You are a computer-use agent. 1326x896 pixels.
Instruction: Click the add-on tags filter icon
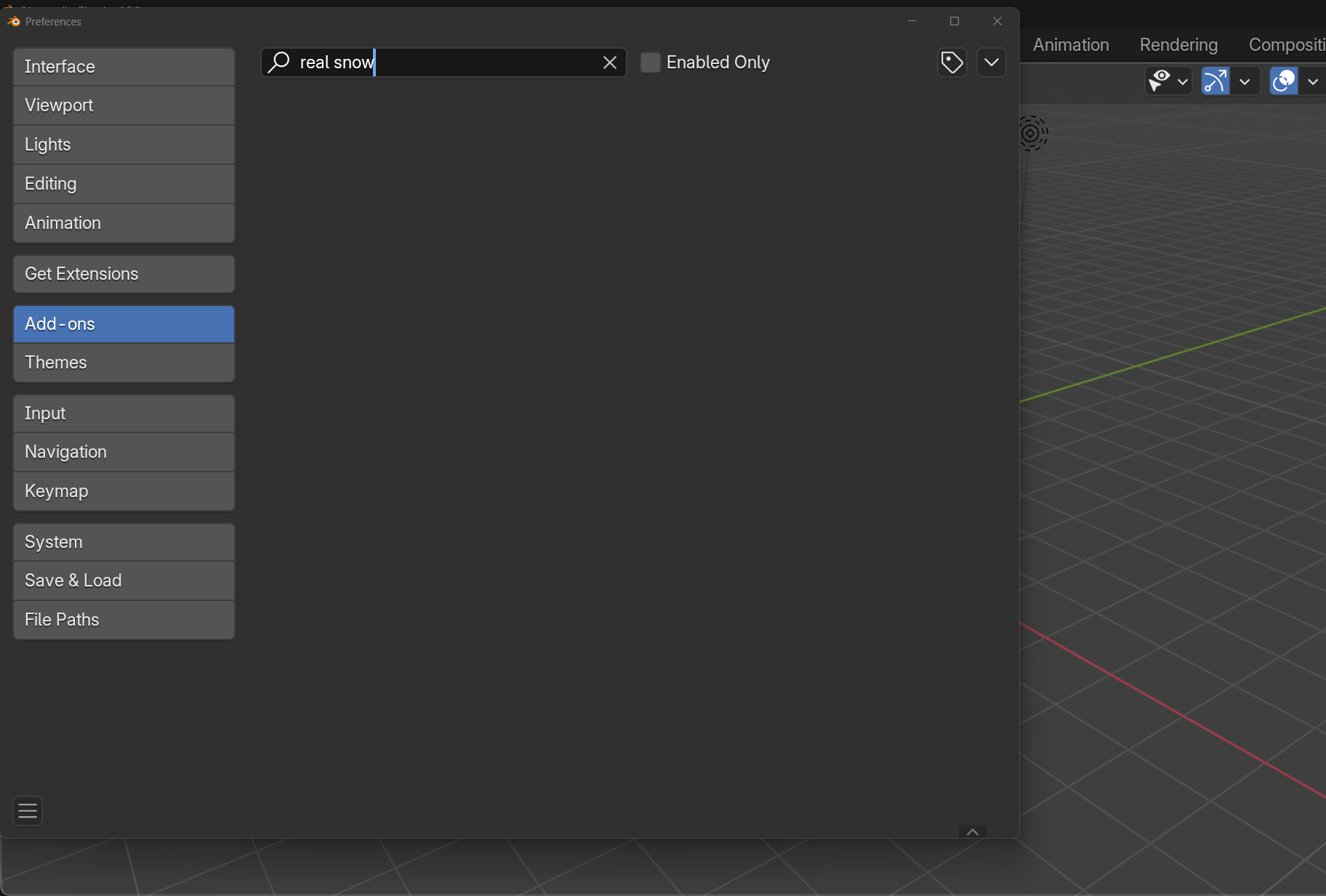pyautogui.click(x=952, y=63)
